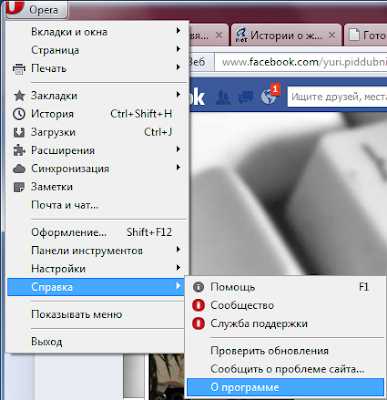Viewport: 387px width, 400px height.
Task: Click the Facebook cover photo
Action: pos(288,193)
